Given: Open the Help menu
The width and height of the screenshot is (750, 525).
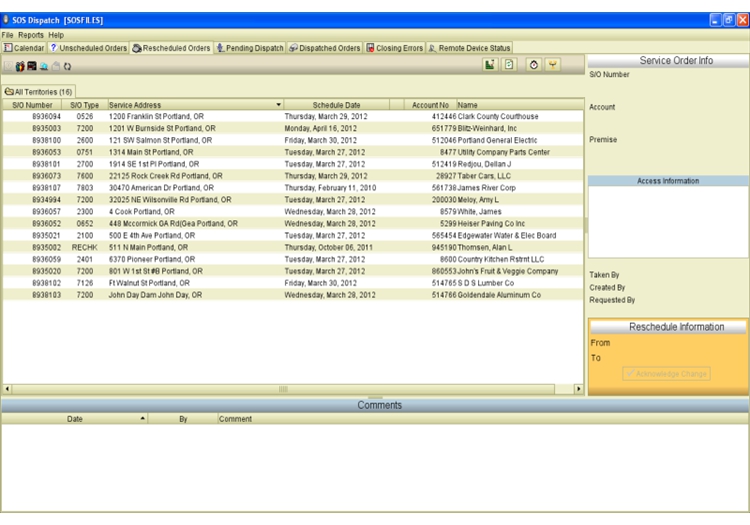Looking at the screenshot, I should (55, 35).
